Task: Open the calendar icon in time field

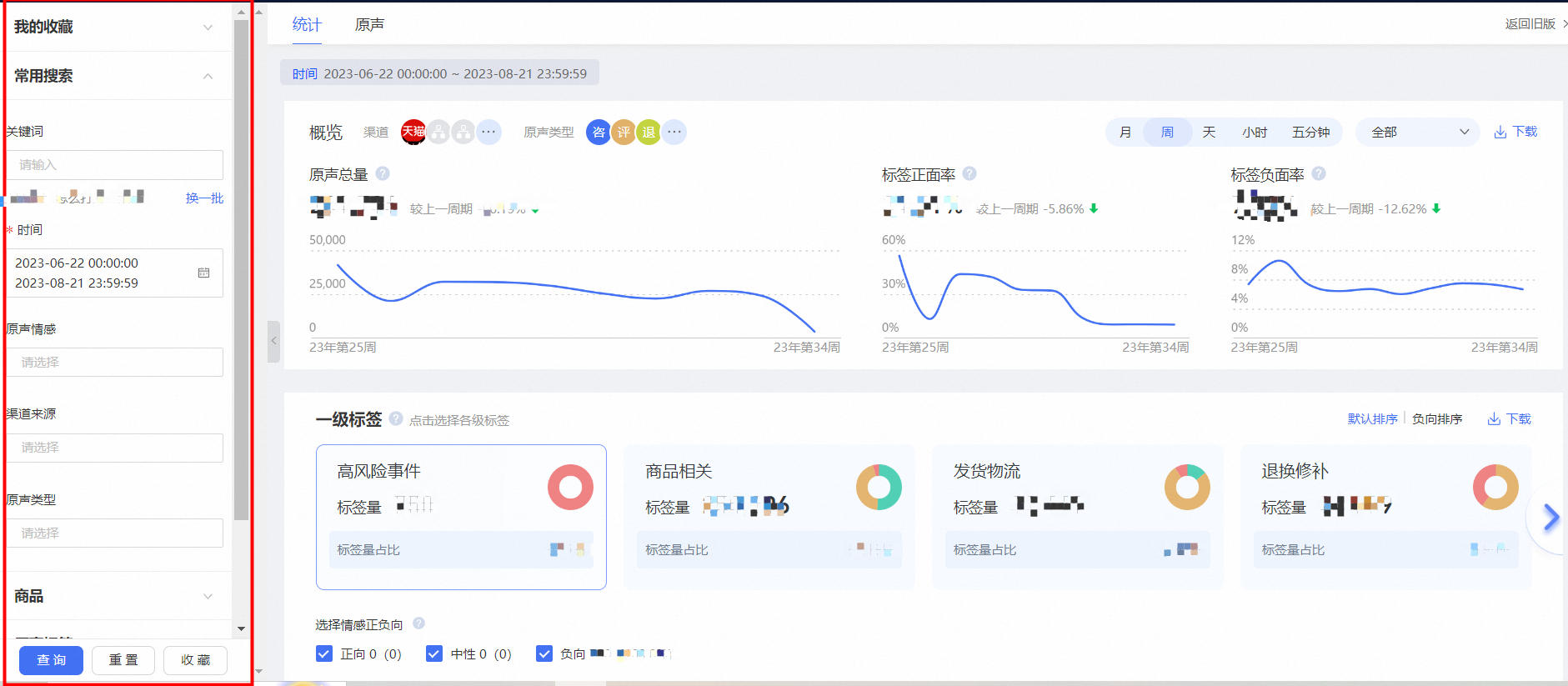Action: [203, 273]
